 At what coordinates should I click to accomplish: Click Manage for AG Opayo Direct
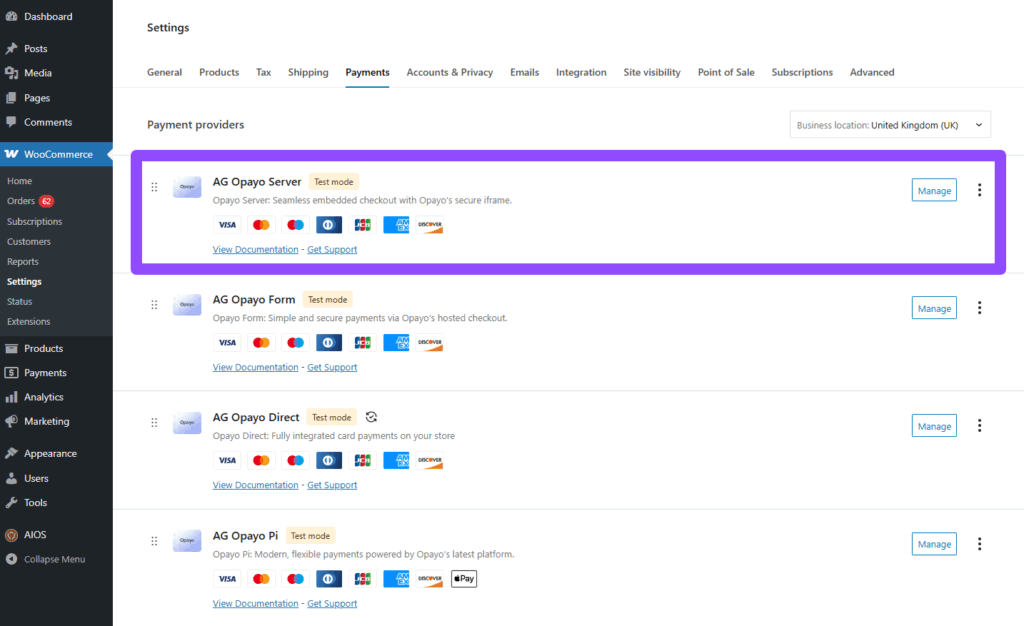pos(934,426)
